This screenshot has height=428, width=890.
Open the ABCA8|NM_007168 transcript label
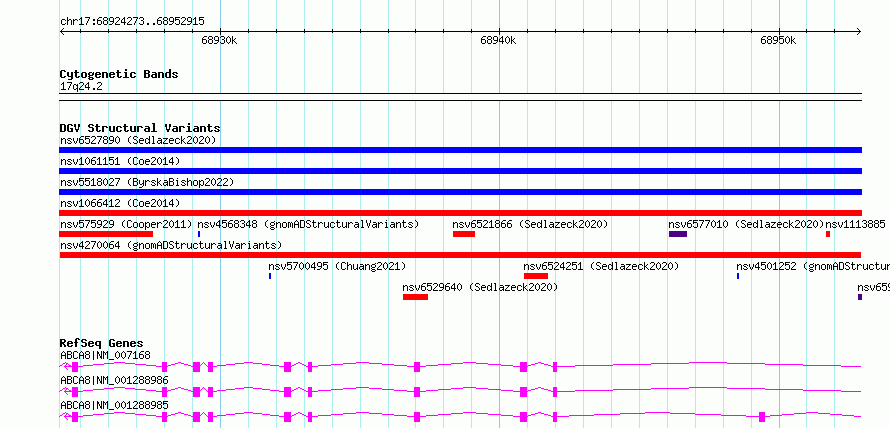(106, 355)
